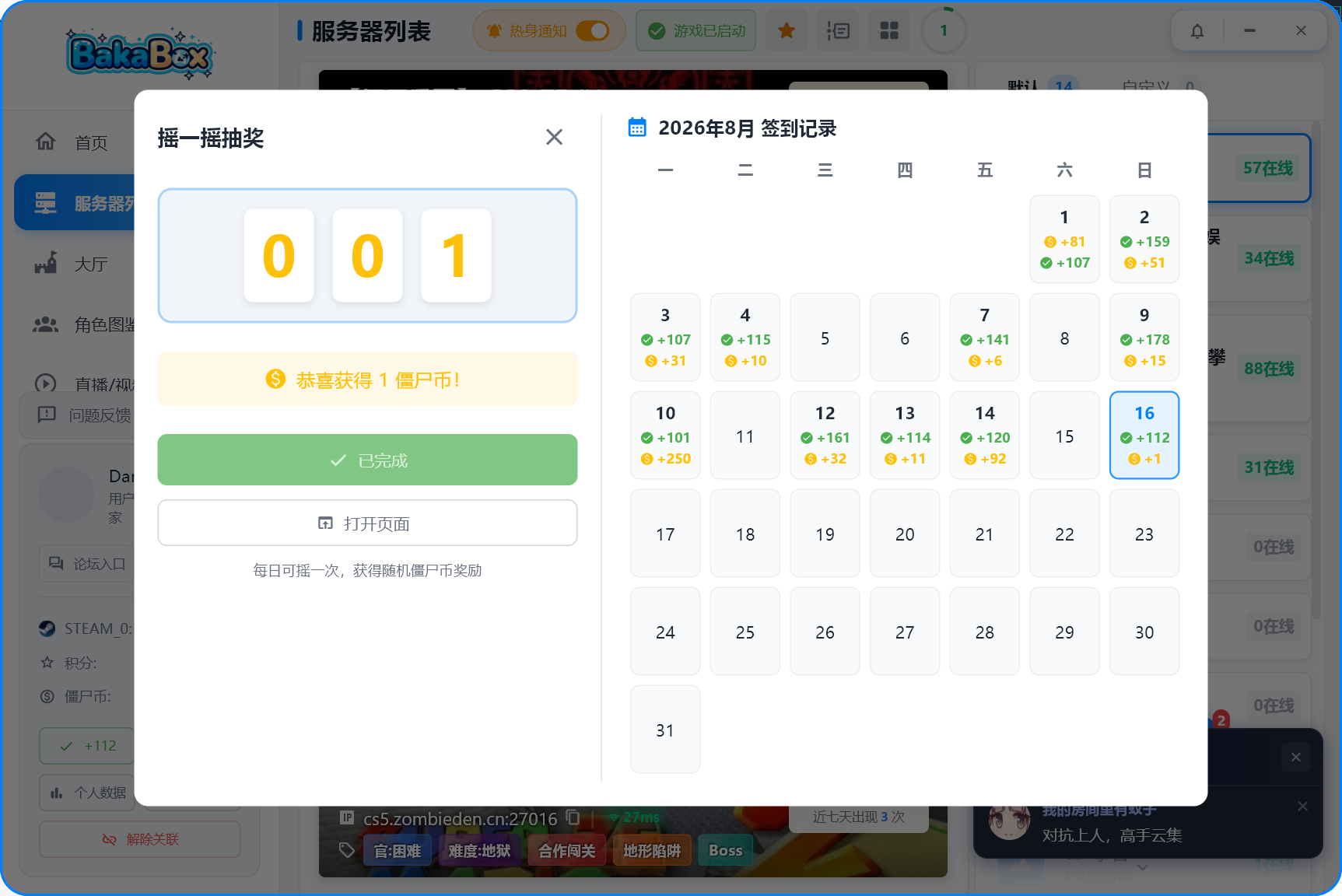The width and height of the screenshot is (1342, 896).
Task: Select calendar day 13 with +114
Action: (x=905, y=436)
